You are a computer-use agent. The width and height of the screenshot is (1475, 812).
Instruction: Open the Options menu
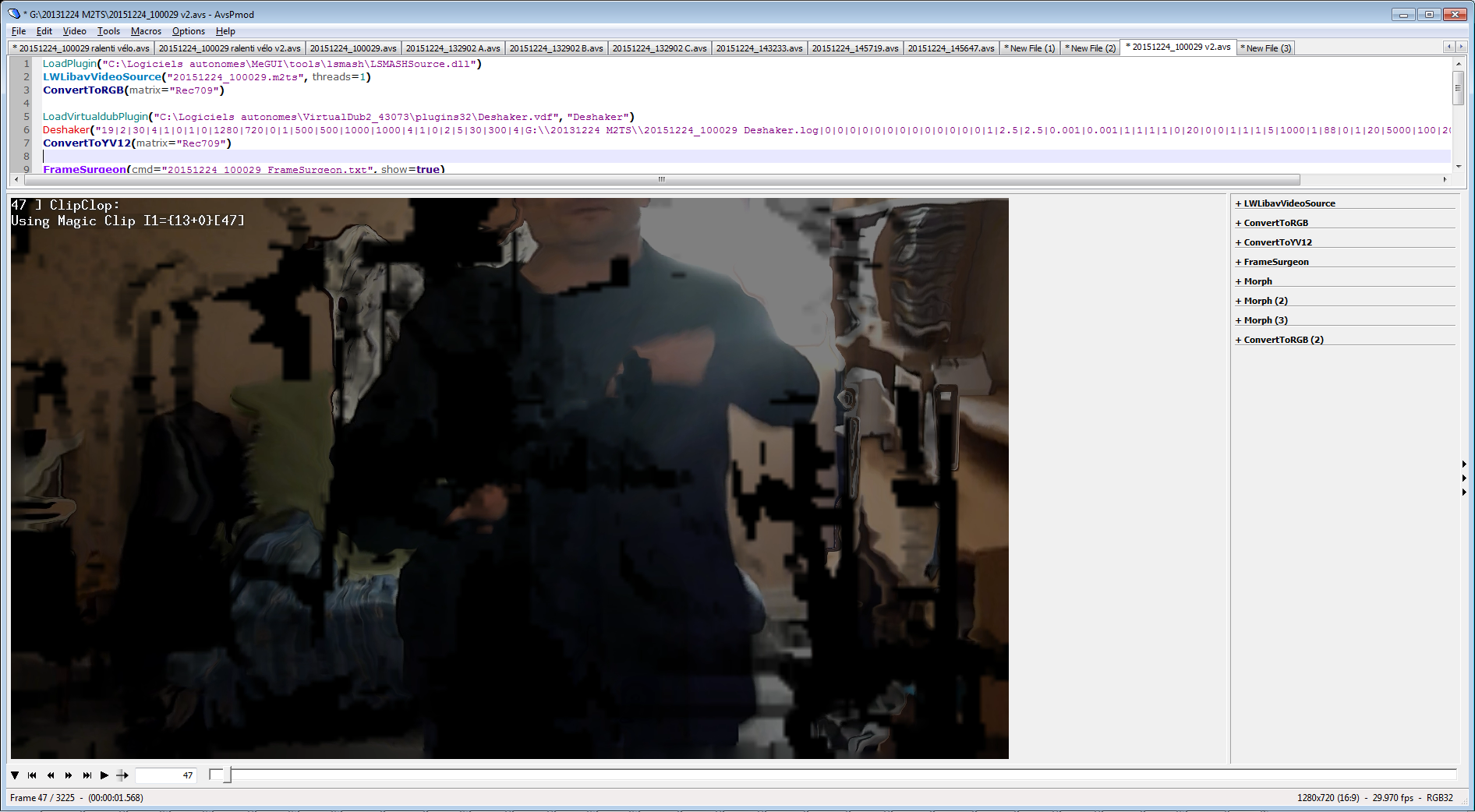[x=189, y=31]
